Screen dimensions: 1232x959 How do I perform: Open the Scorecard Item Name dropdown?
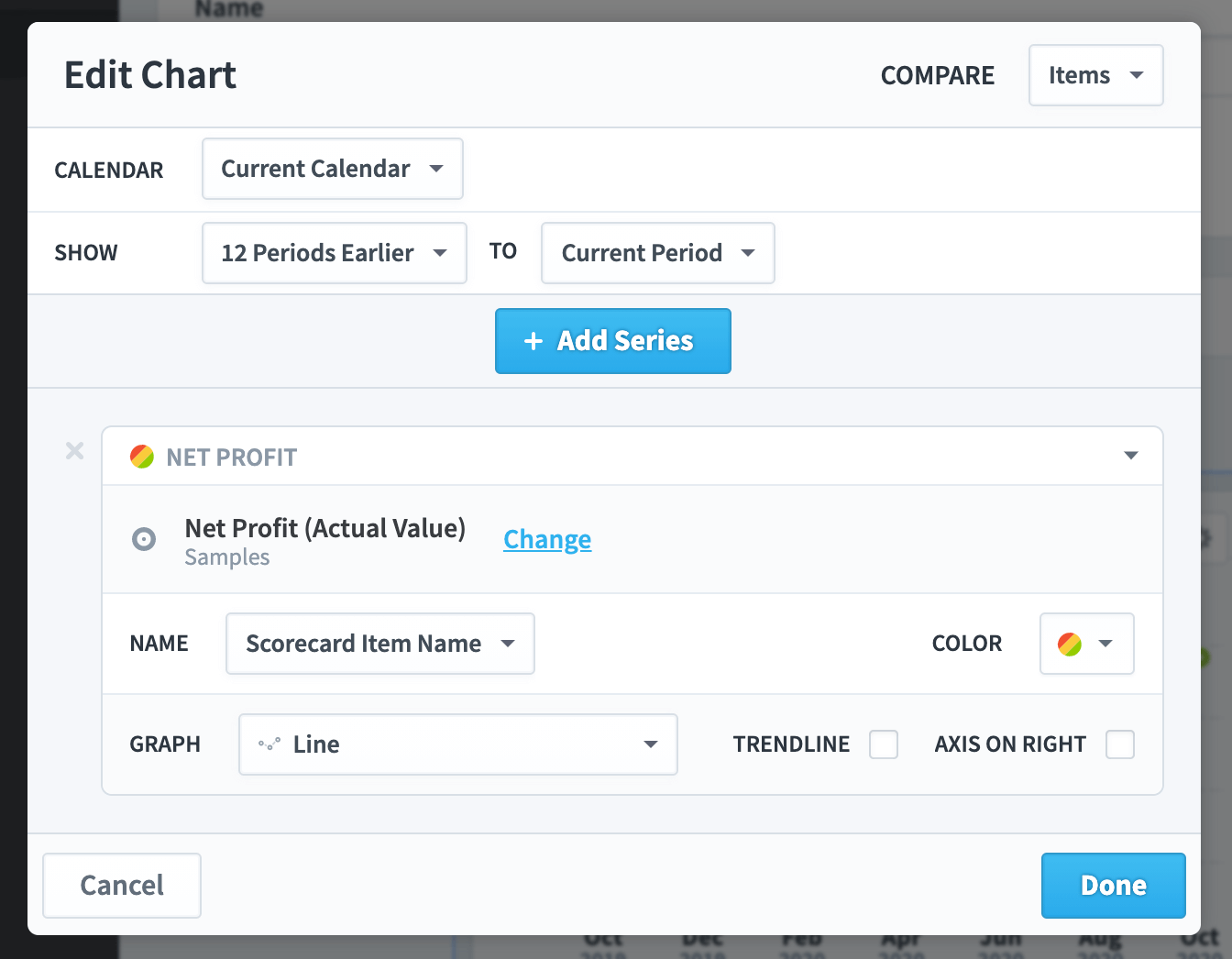click(380, 644)
